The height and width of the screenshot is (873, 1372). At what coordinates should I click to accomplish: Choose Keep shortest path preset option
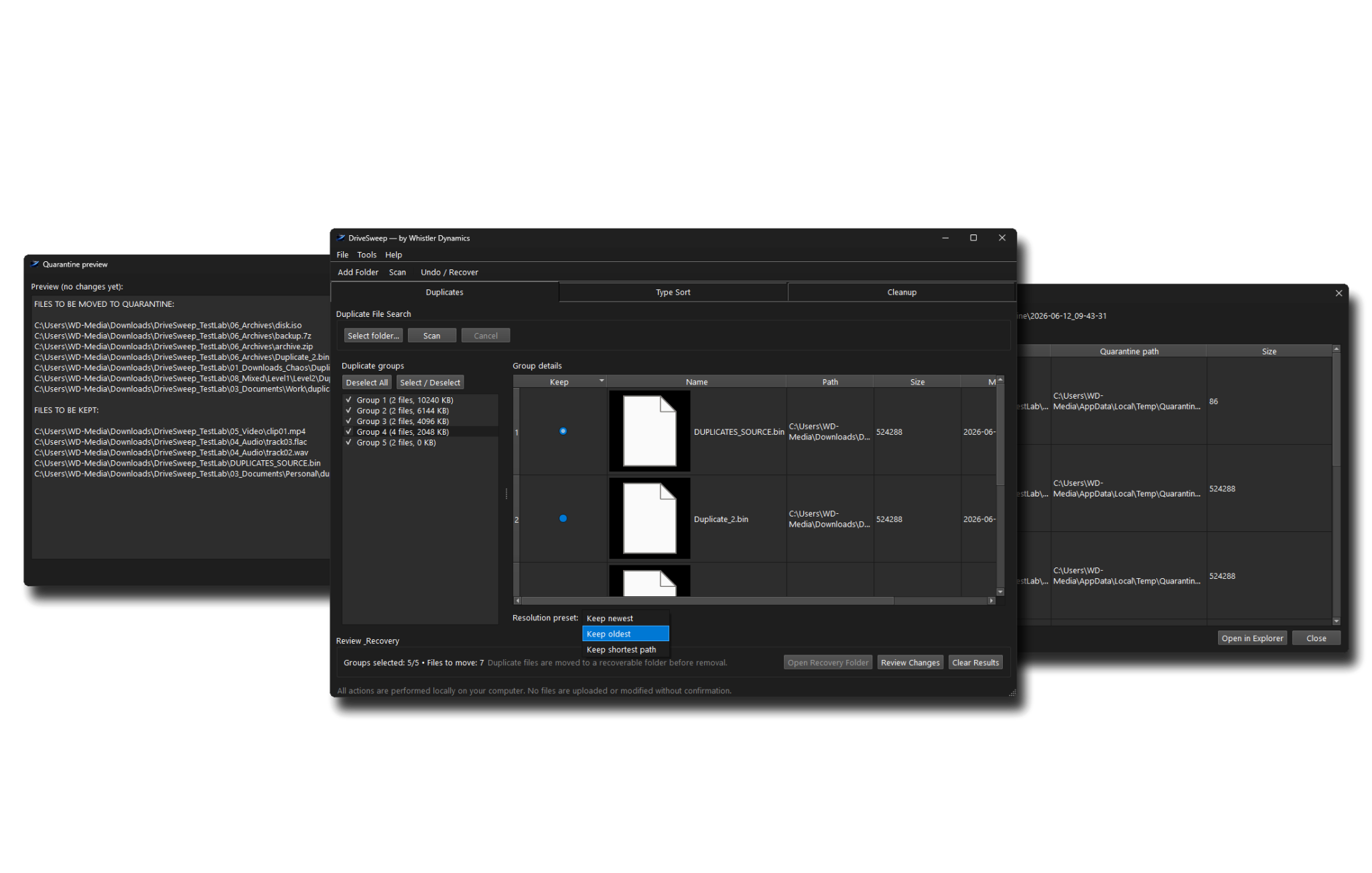coord(626,649)
